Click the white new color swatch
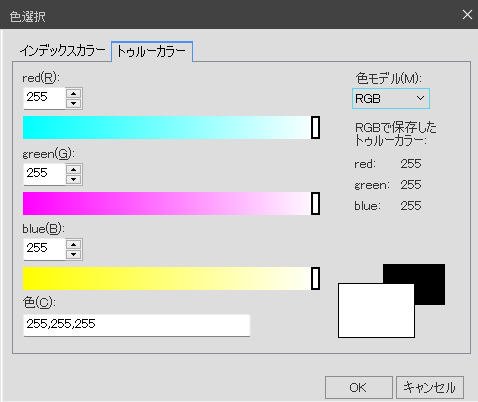This screenshot has width=478, height=402. click(x=376, y=310)
